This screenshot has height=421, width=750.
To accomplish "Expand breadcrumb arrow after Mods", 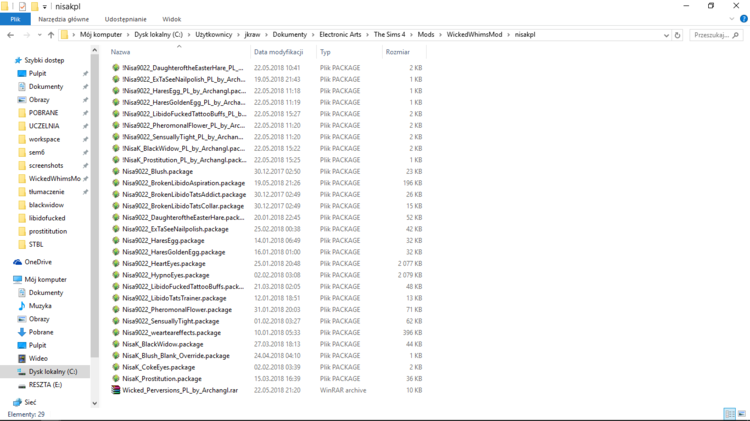I will click(x=441, y=34).
